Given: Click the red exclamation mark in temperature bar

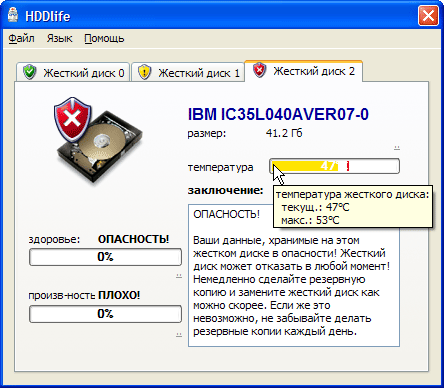Looking at the screenshot, I should (348, 166).
